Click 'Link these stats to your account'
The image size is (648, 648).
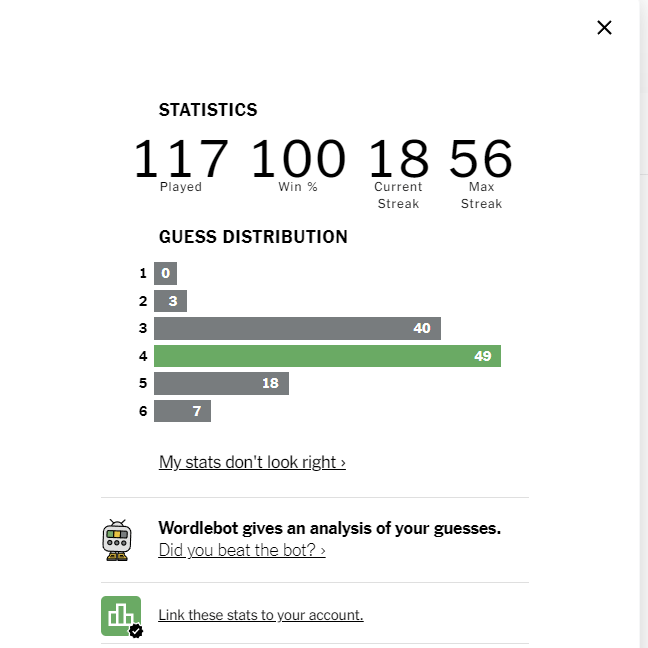tap(261, 615)
